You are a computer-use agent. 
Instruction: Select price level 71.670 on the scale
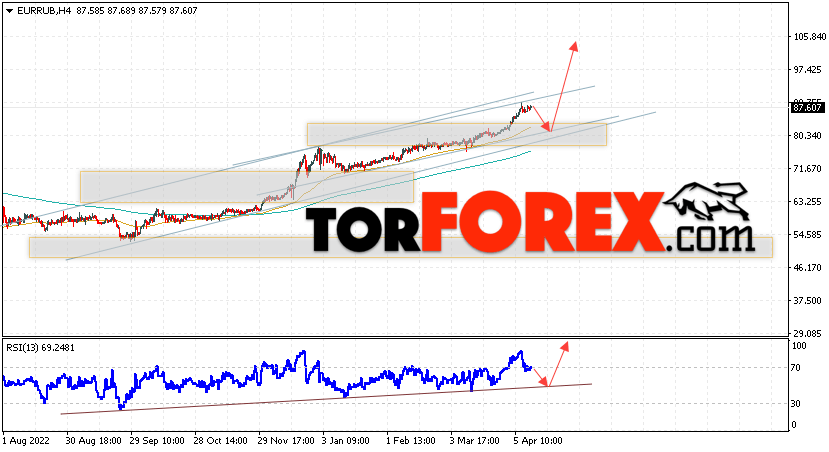tap(810, 169)
